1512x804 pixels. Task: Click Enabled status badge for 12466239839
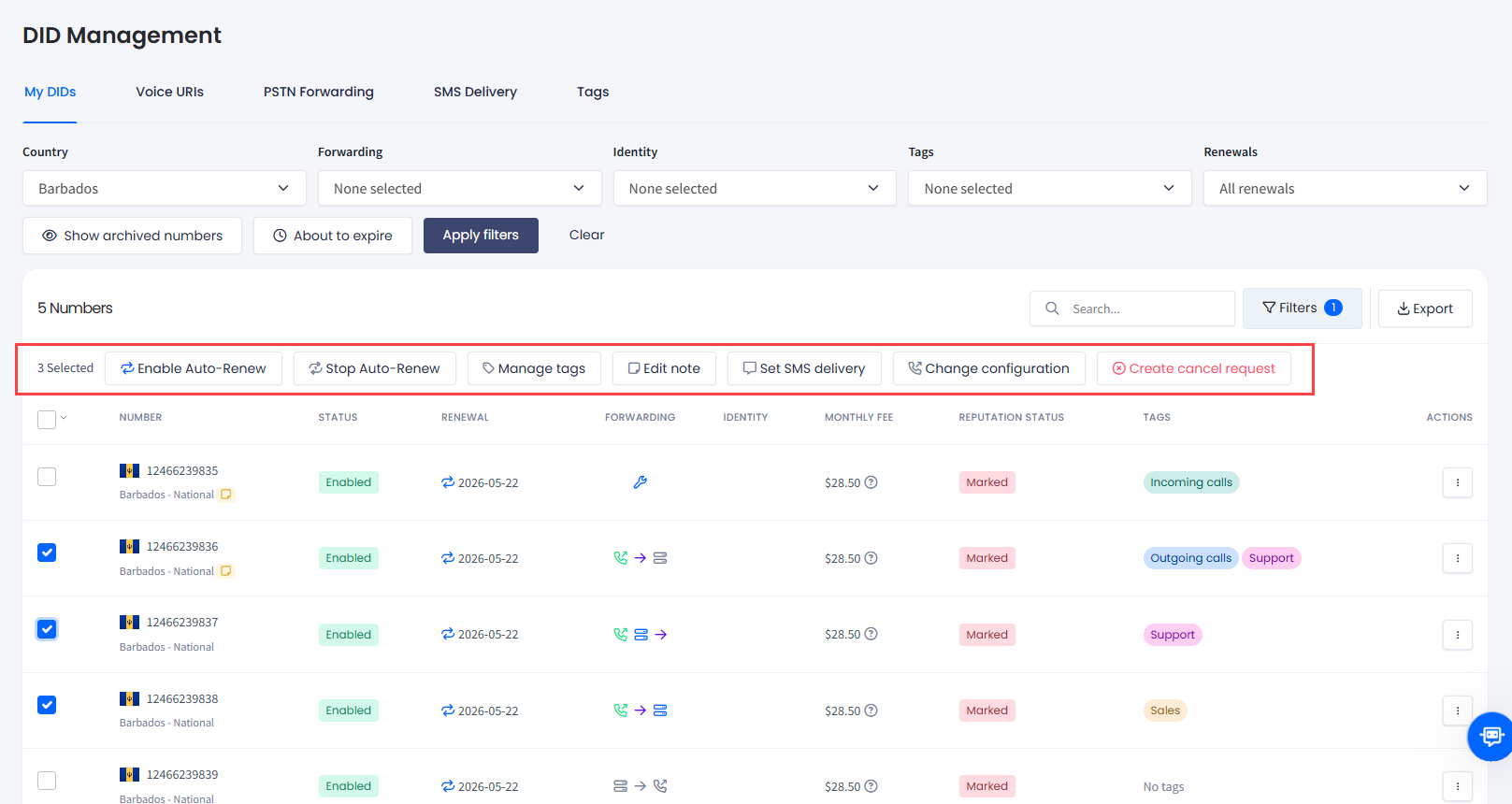point(349,786)
